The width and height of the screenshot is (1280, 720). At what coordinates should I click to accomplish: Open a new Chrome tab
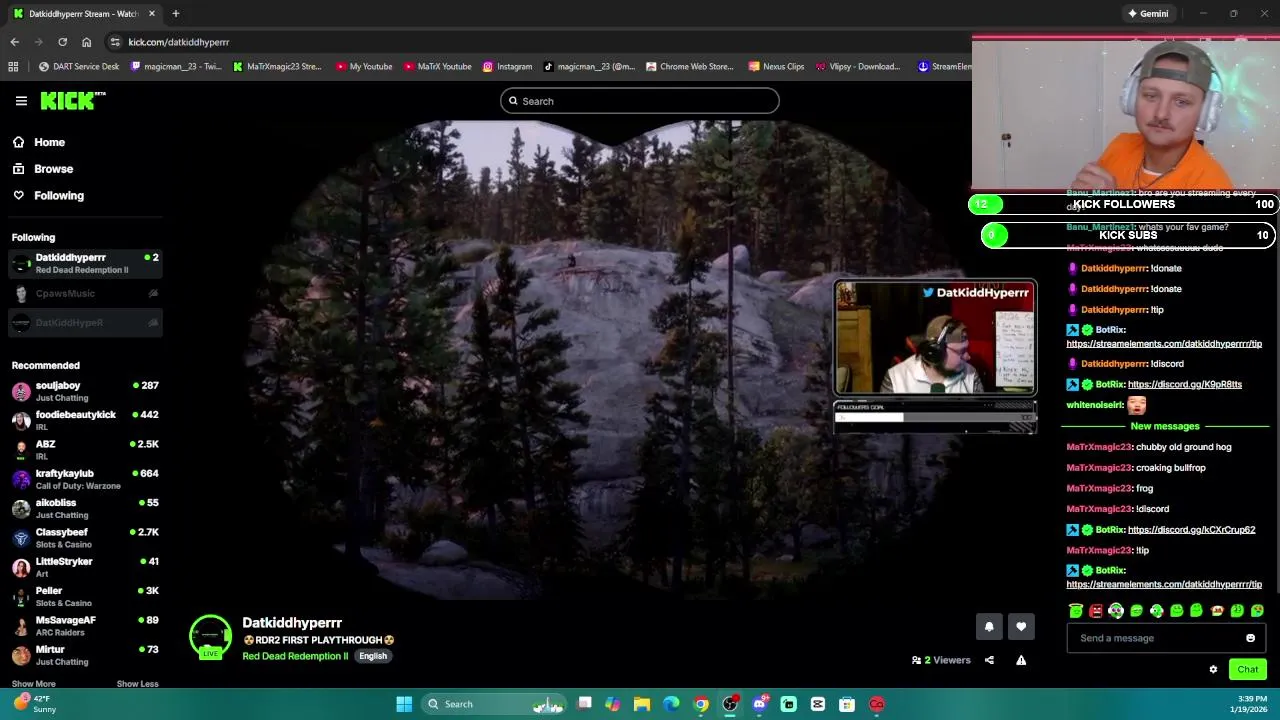pos(175,14)
